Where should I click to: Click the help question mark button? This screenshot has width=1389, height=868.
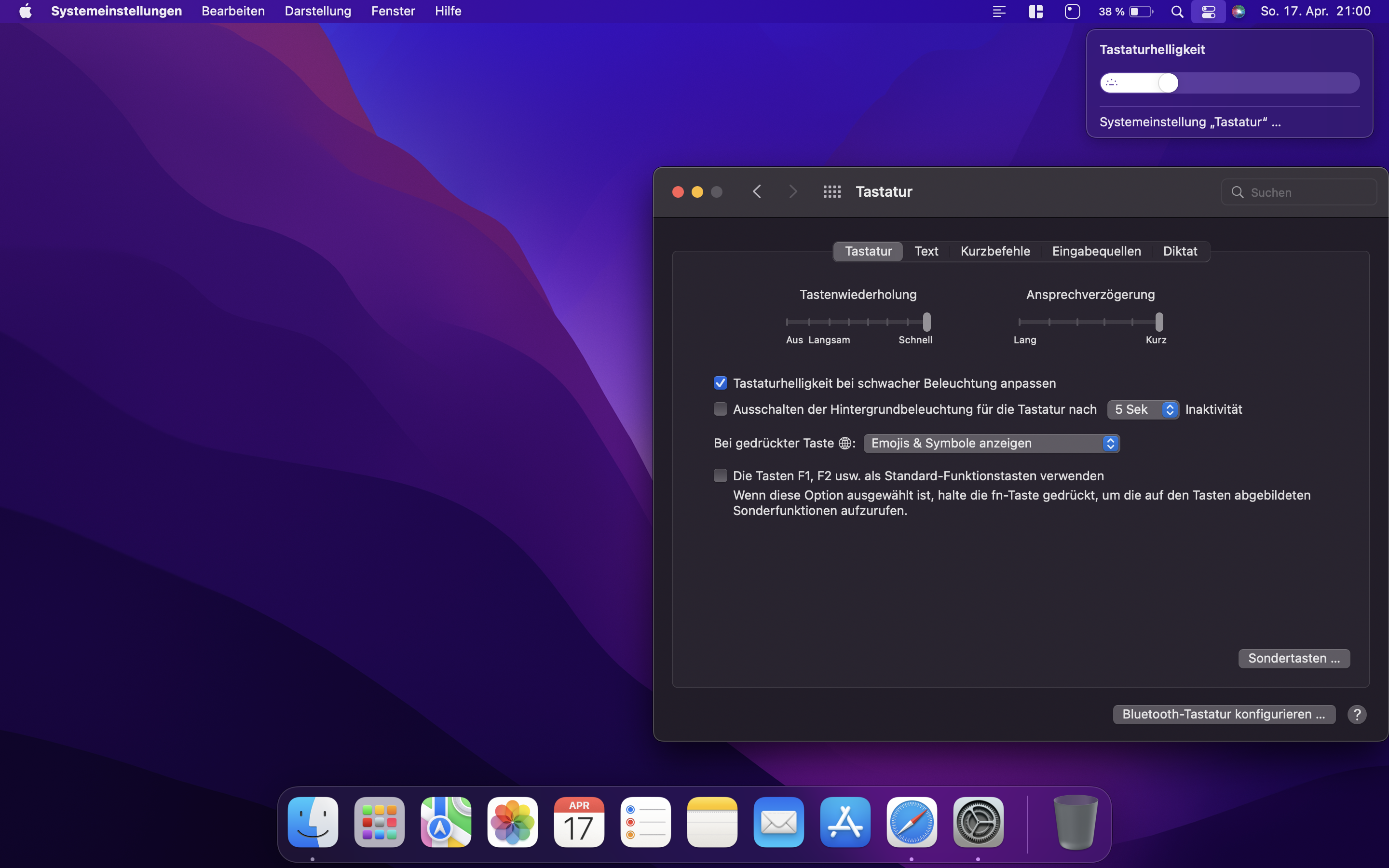tap(1357, 714)
